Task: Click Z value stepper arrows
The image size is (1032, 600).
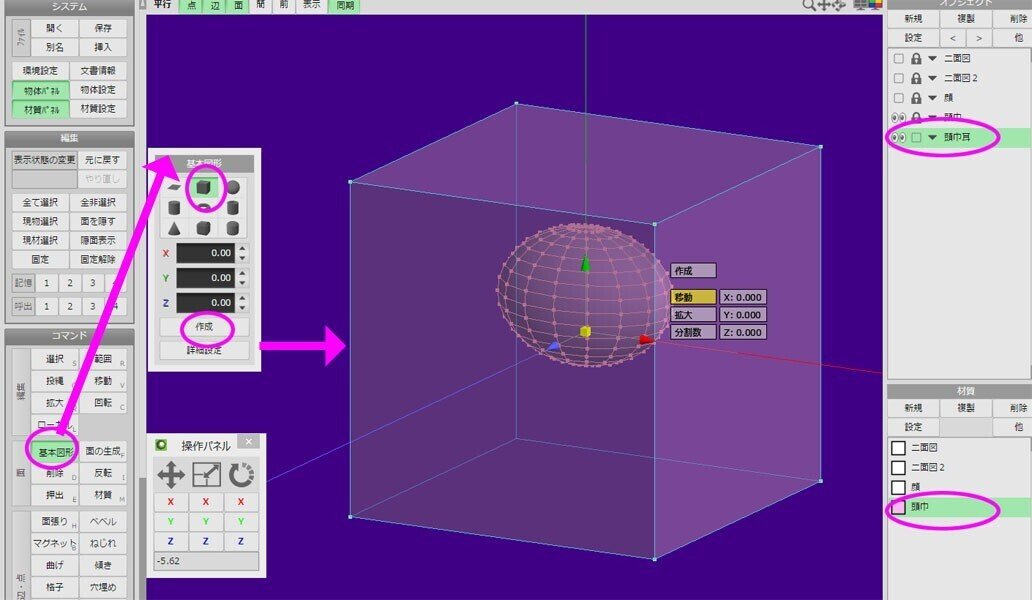Action: pyautogui.click(x=242, y=303)
